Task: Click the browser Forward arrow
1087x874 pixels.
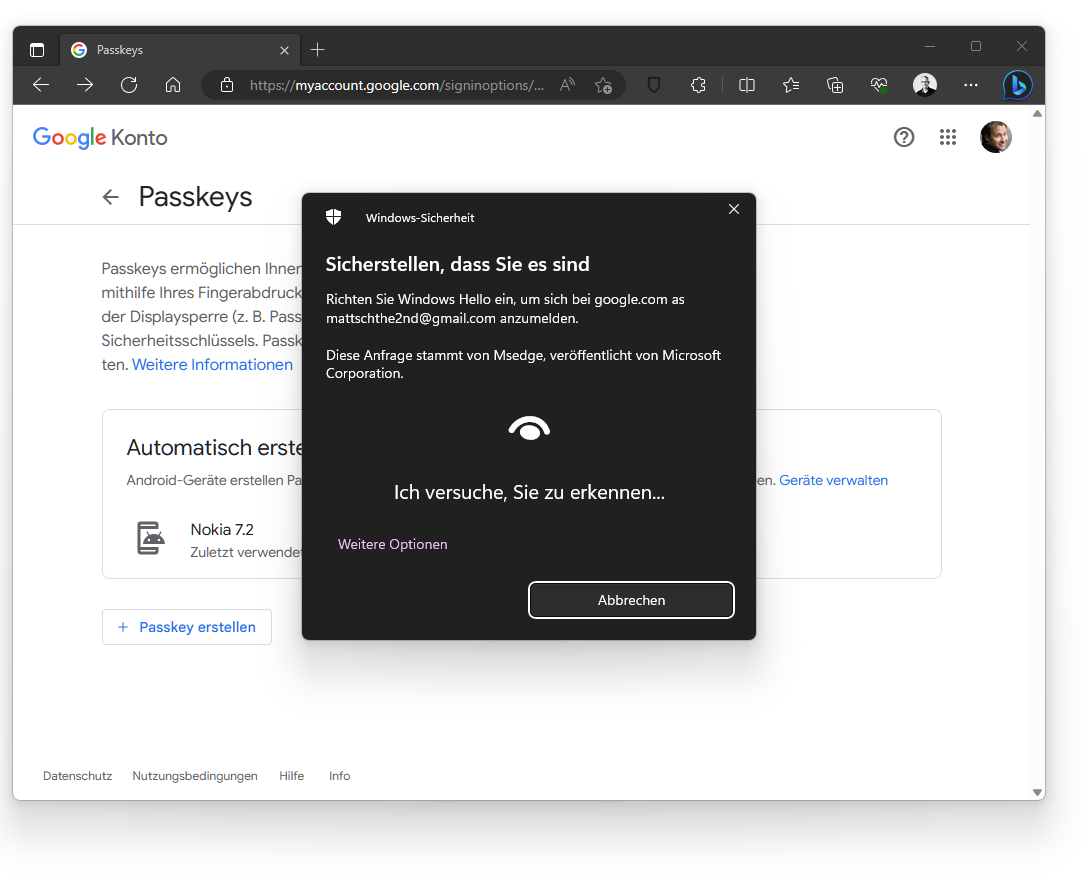Action: click(85, 85)
